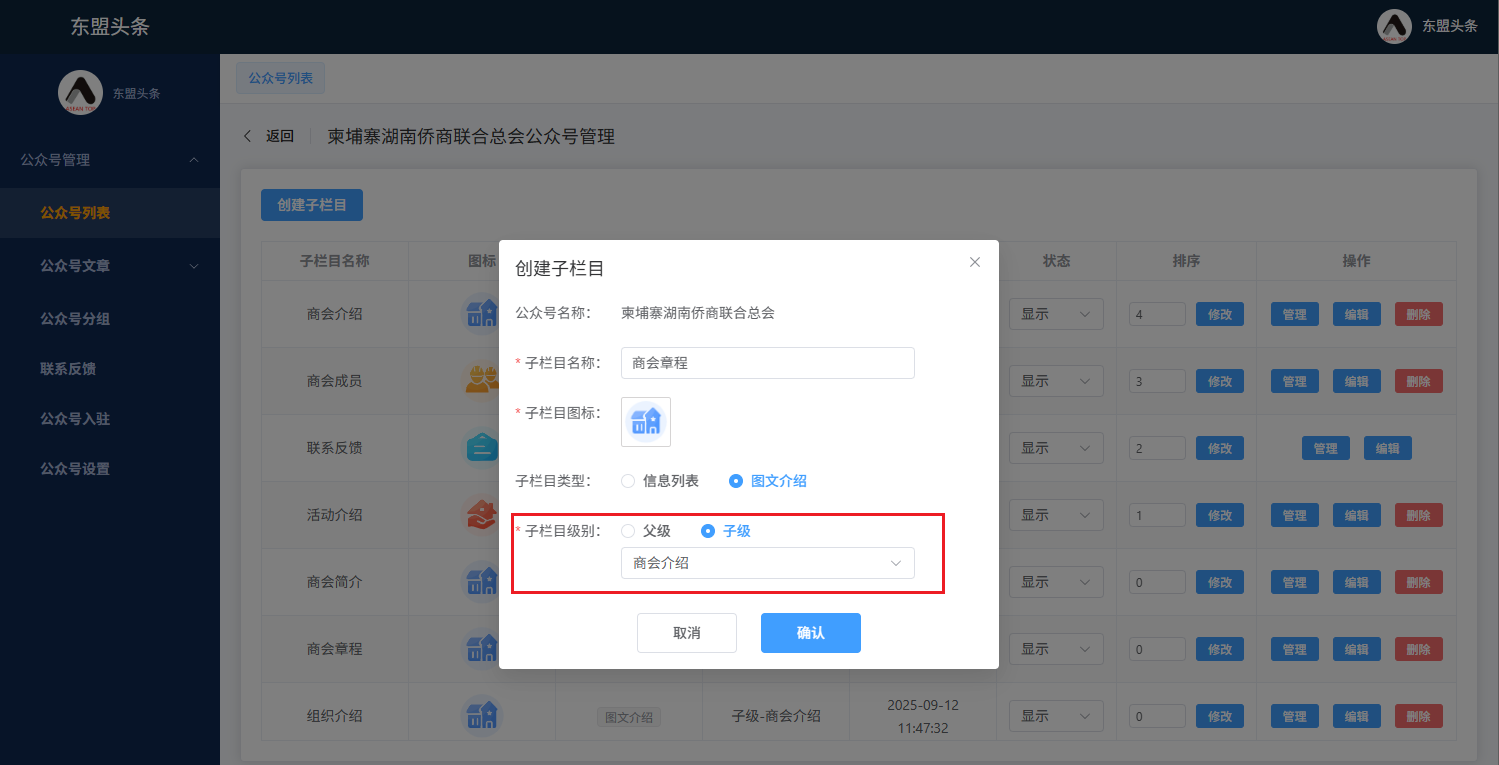Expand 公众号文章 sidebar menu
This screenshot has height=765, width=1499.
click(x=110, y=266)
